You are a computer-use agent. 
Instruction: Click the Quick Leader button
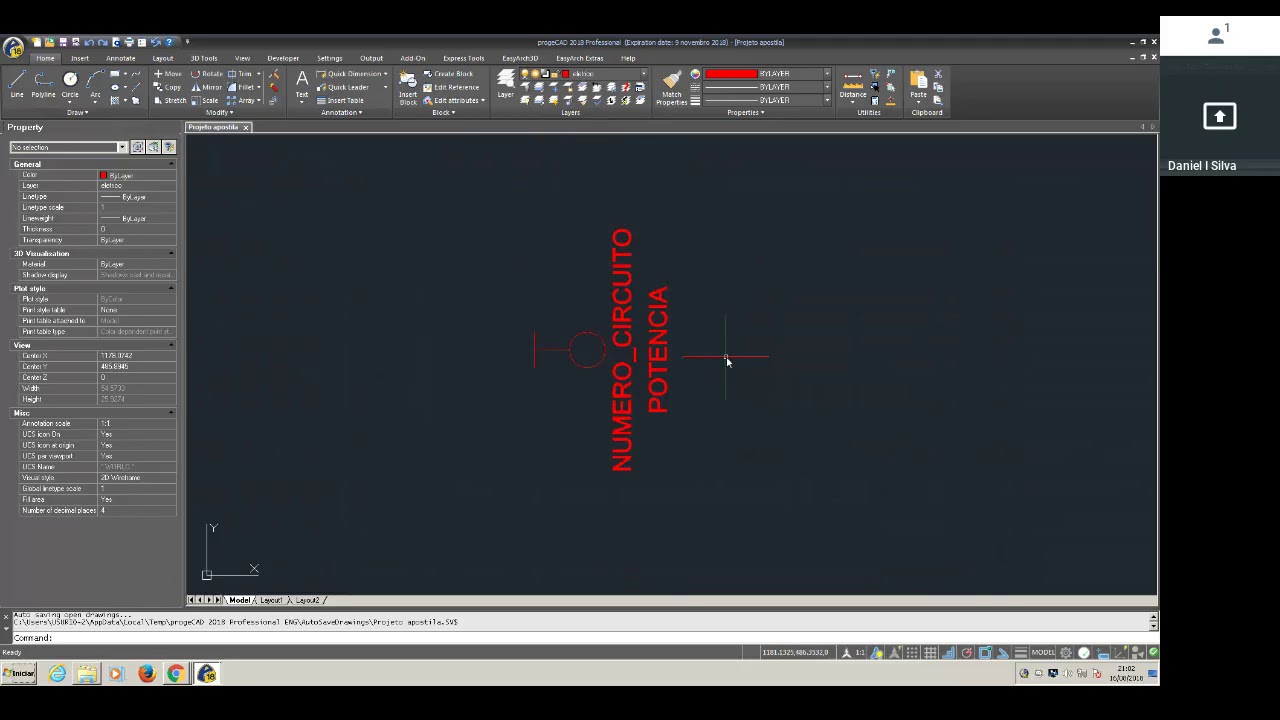[342, 87]
